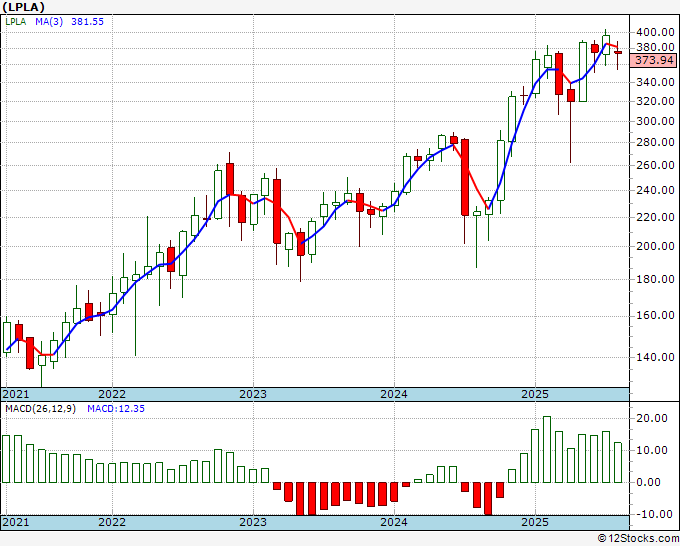
Task: Click 2021 on the MACD timeline
Action: [16, 522]
